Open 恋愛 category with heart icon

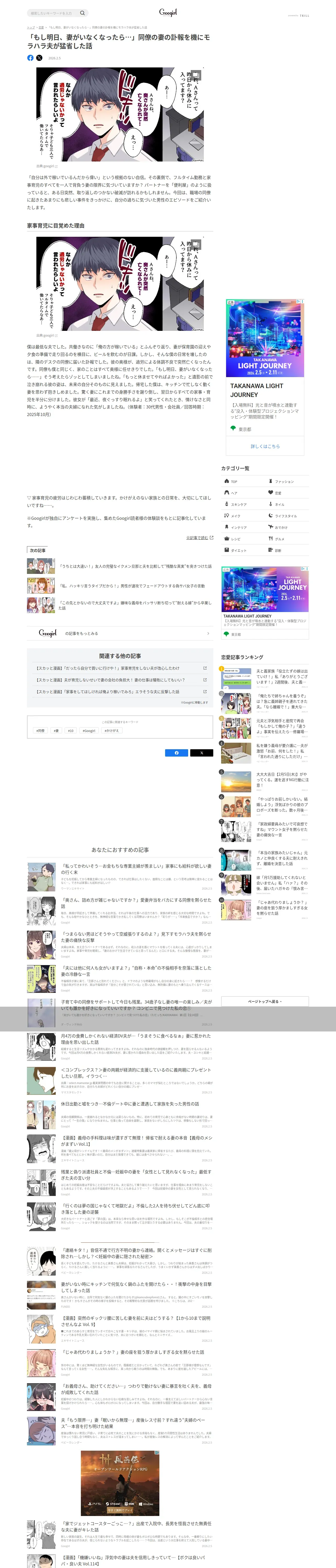pyautogui.click(x=288, y=492)
